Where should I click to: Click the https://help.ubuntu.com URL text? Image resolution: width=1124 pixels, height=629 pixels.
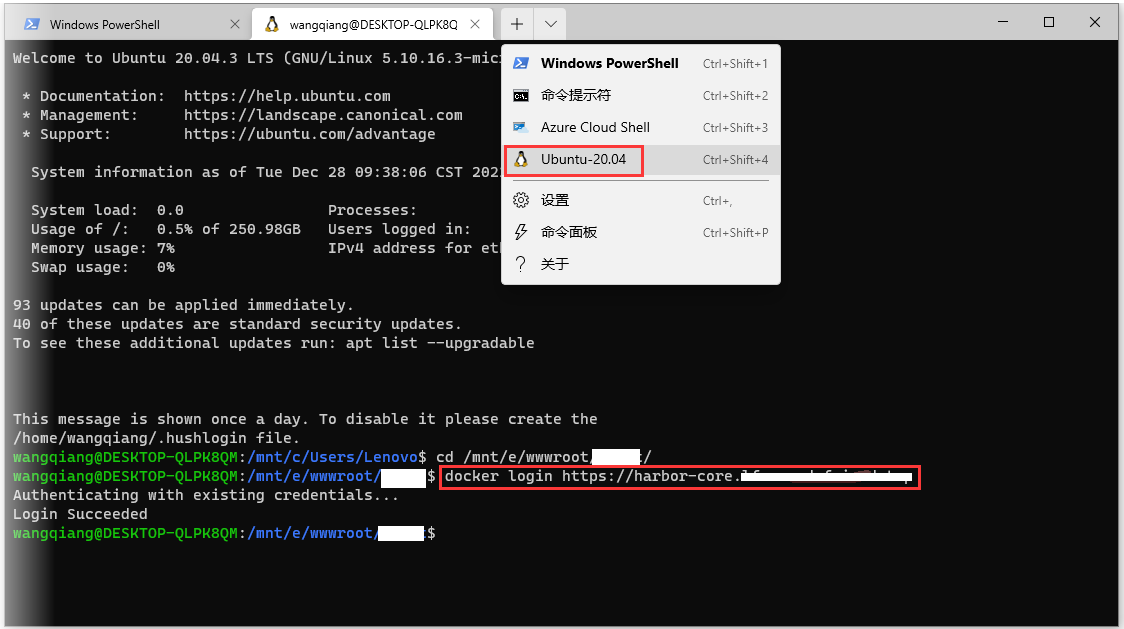click(x=287, y=96)
